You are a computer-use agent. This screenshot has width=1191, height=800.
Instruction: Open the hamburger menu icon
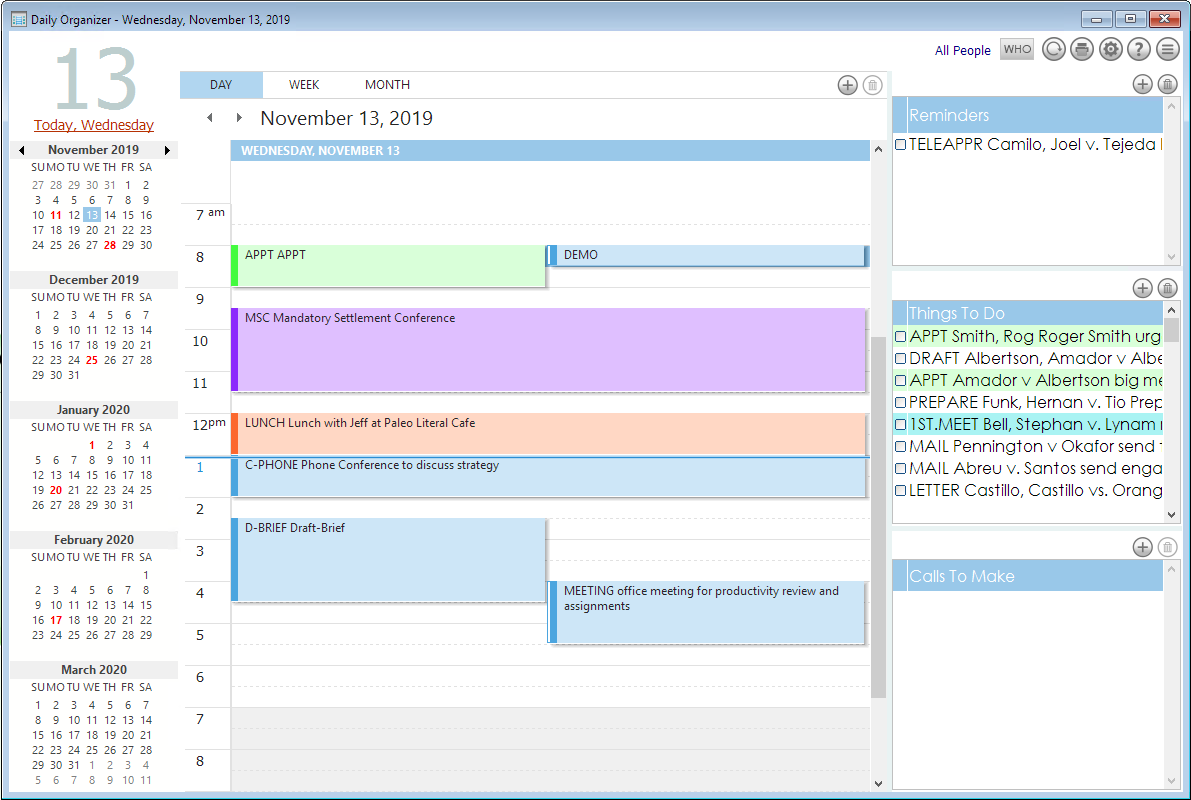(x=1167, y=49)
